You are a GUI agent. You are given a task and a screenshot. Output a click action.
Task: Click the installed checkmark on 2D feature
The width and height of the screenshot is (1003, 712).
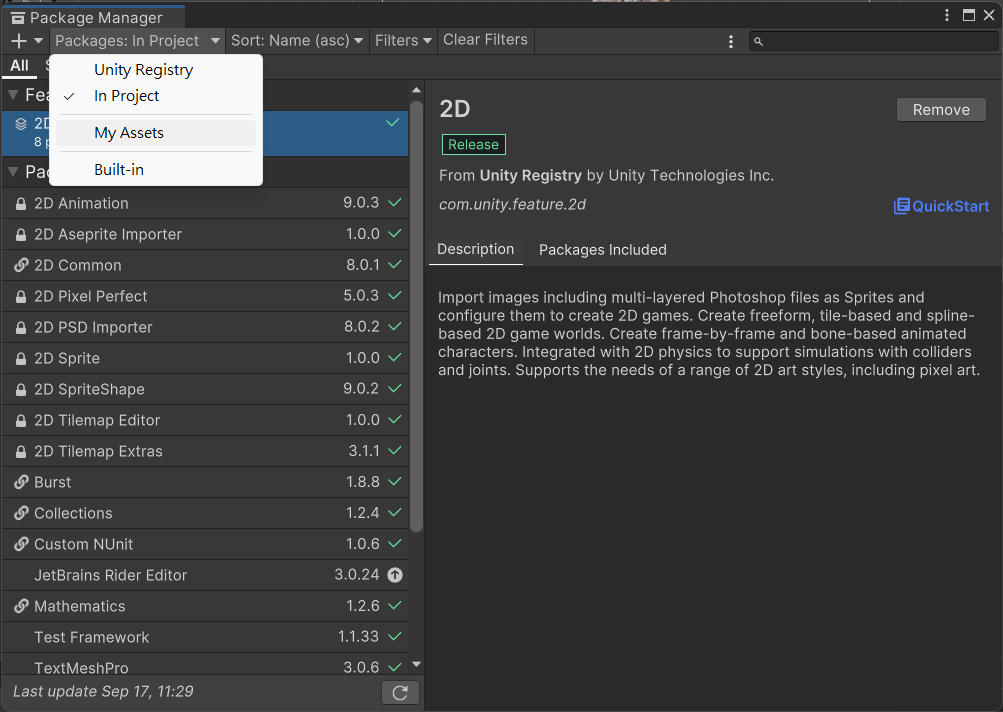[x=393, y=122]
